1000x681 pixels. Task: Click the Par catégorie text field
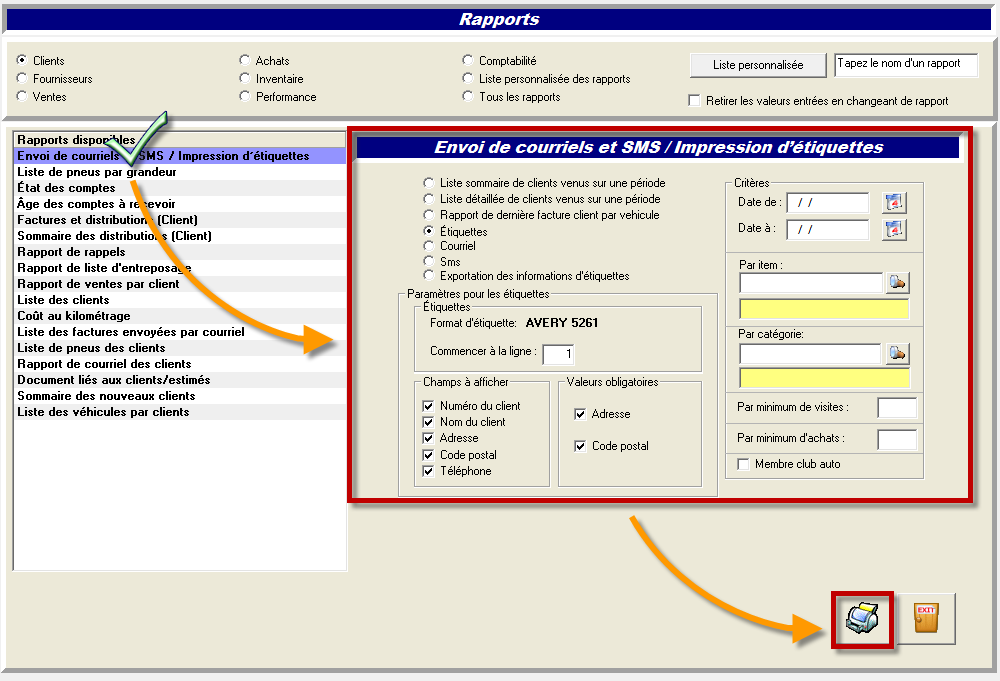point(810,353)
